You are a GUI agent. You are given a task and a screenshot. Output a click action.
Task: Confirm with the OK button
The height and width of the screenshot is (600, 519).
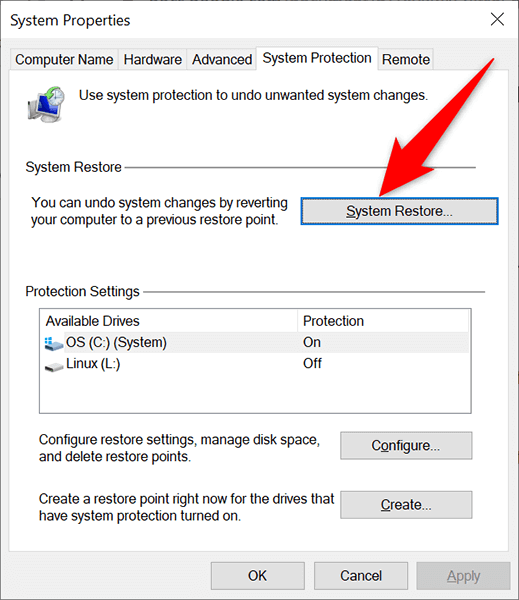(258, 576)
